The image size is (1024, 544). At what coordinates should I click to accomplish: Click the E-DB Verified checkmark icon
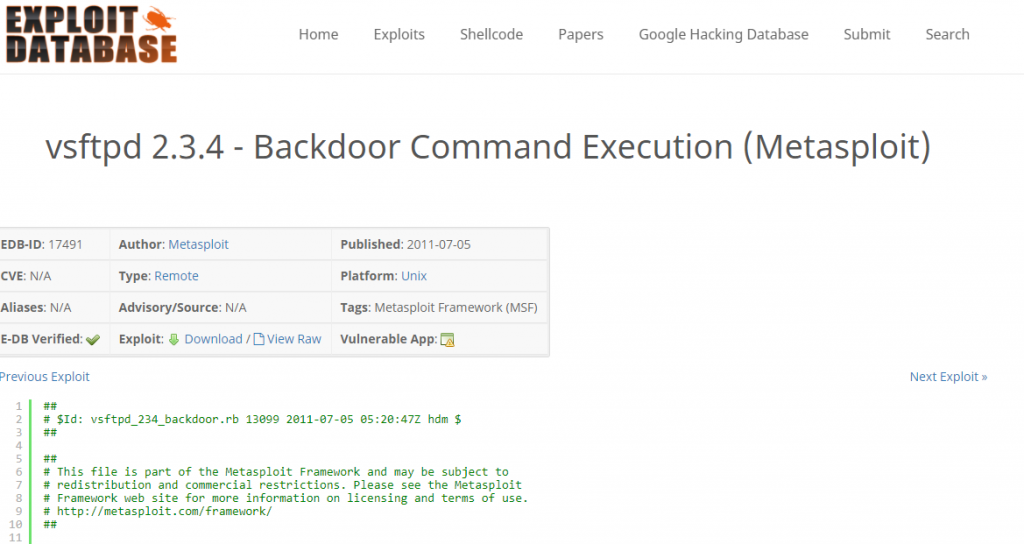[93, 340]
